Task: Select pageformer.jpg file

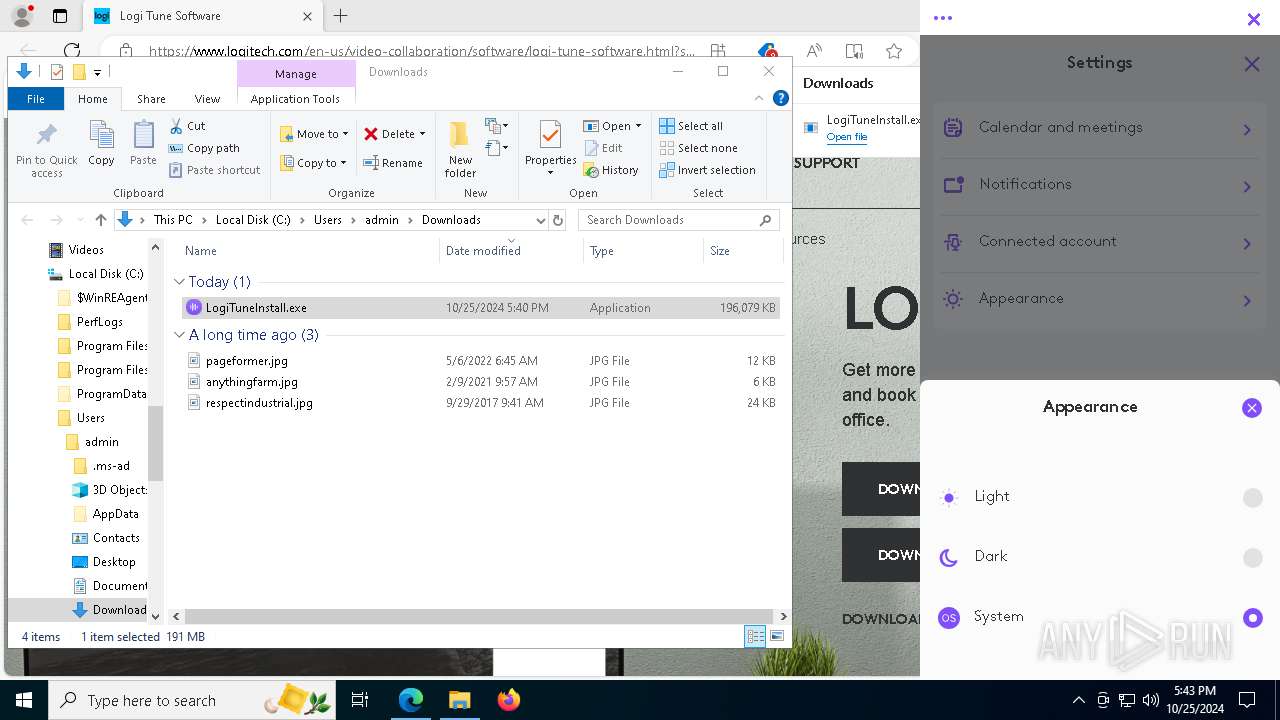Action: coord(246,361)
